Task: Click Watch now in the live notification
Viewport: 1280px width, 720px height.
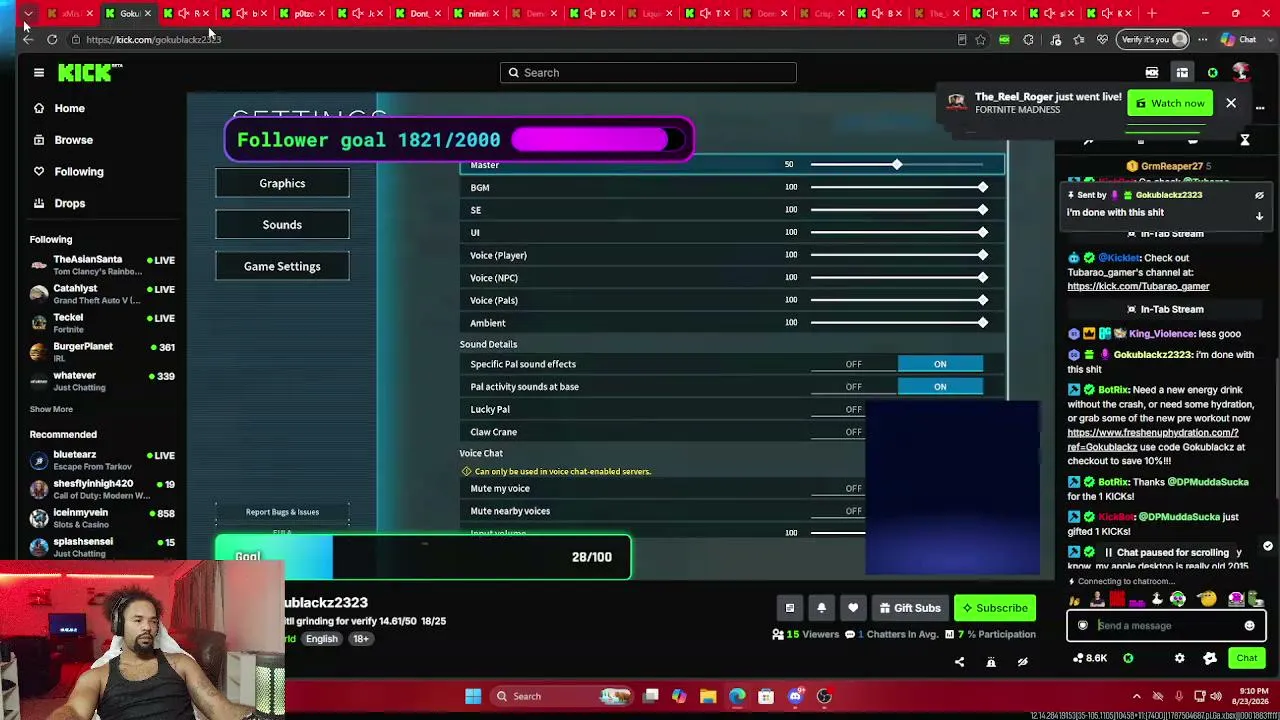Action: click(1170, 103)
